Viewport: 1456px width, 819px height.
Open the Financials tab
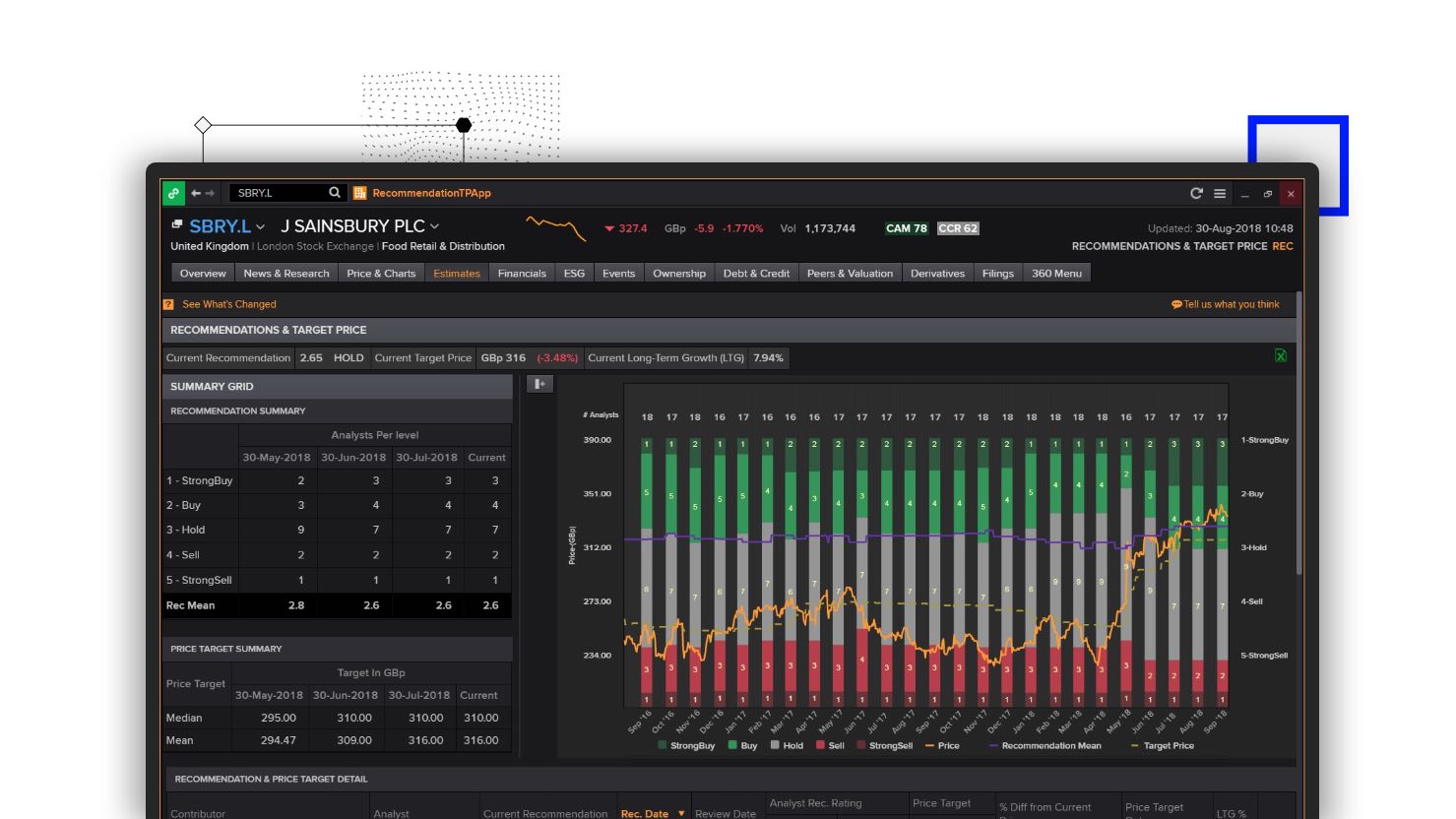(x=522, y=274)
